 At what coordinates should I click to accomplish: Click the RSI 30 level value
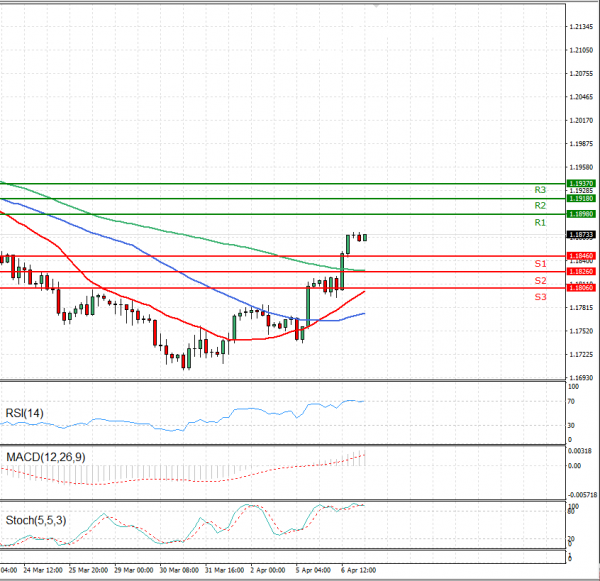[571, 425]
